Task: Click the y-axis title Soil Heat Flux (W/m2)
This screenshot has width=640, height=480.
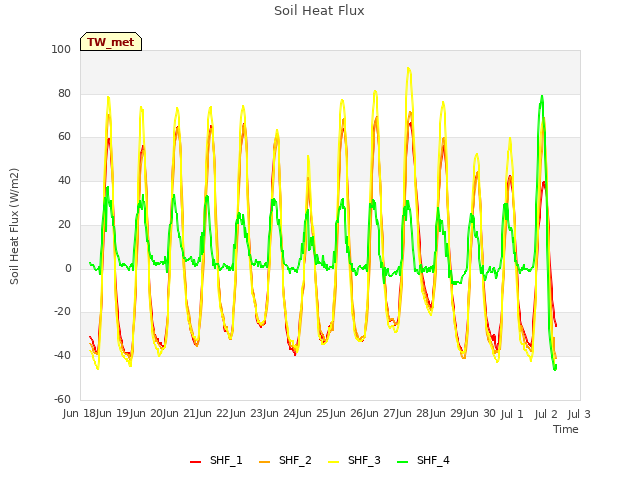Action: 14,226
